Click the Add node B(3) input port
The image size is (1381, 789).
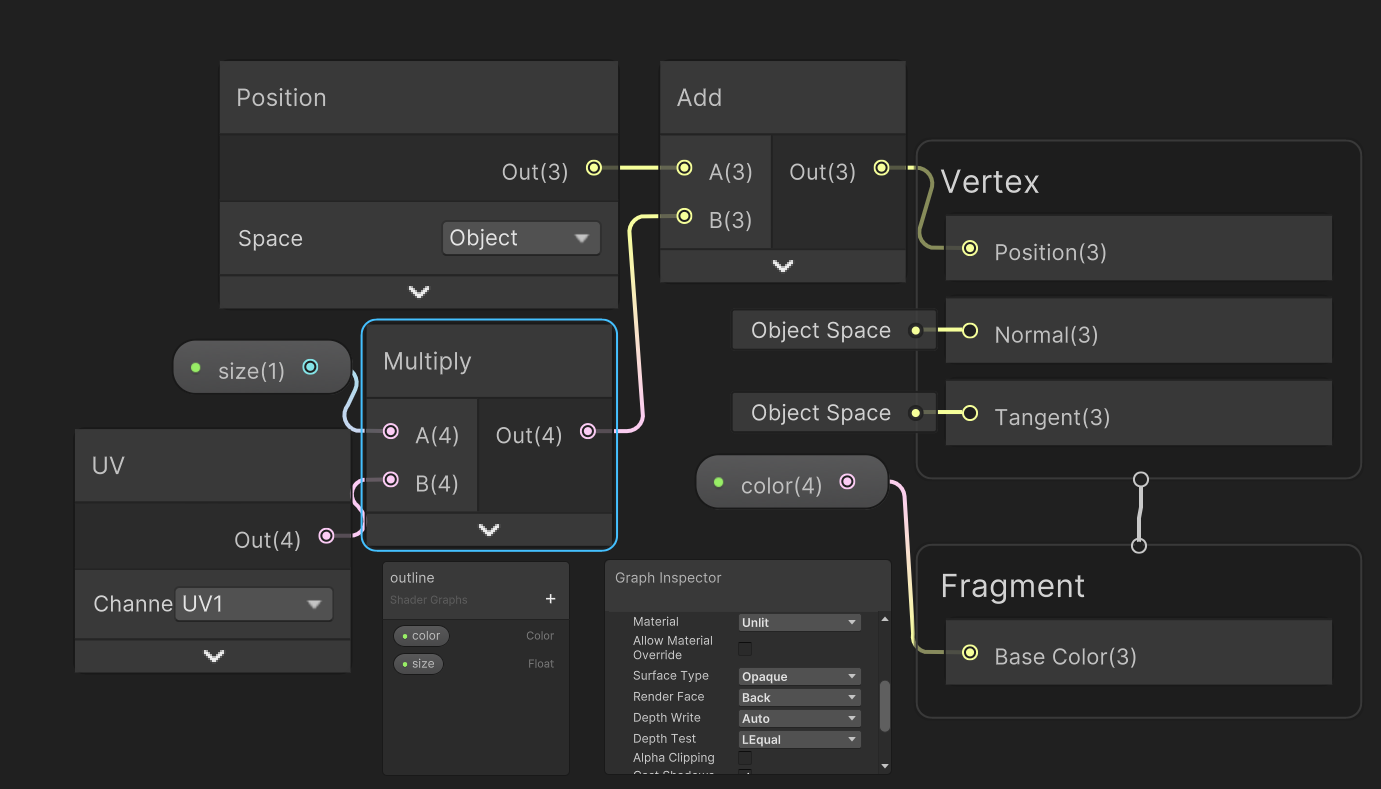coord(685,216)
